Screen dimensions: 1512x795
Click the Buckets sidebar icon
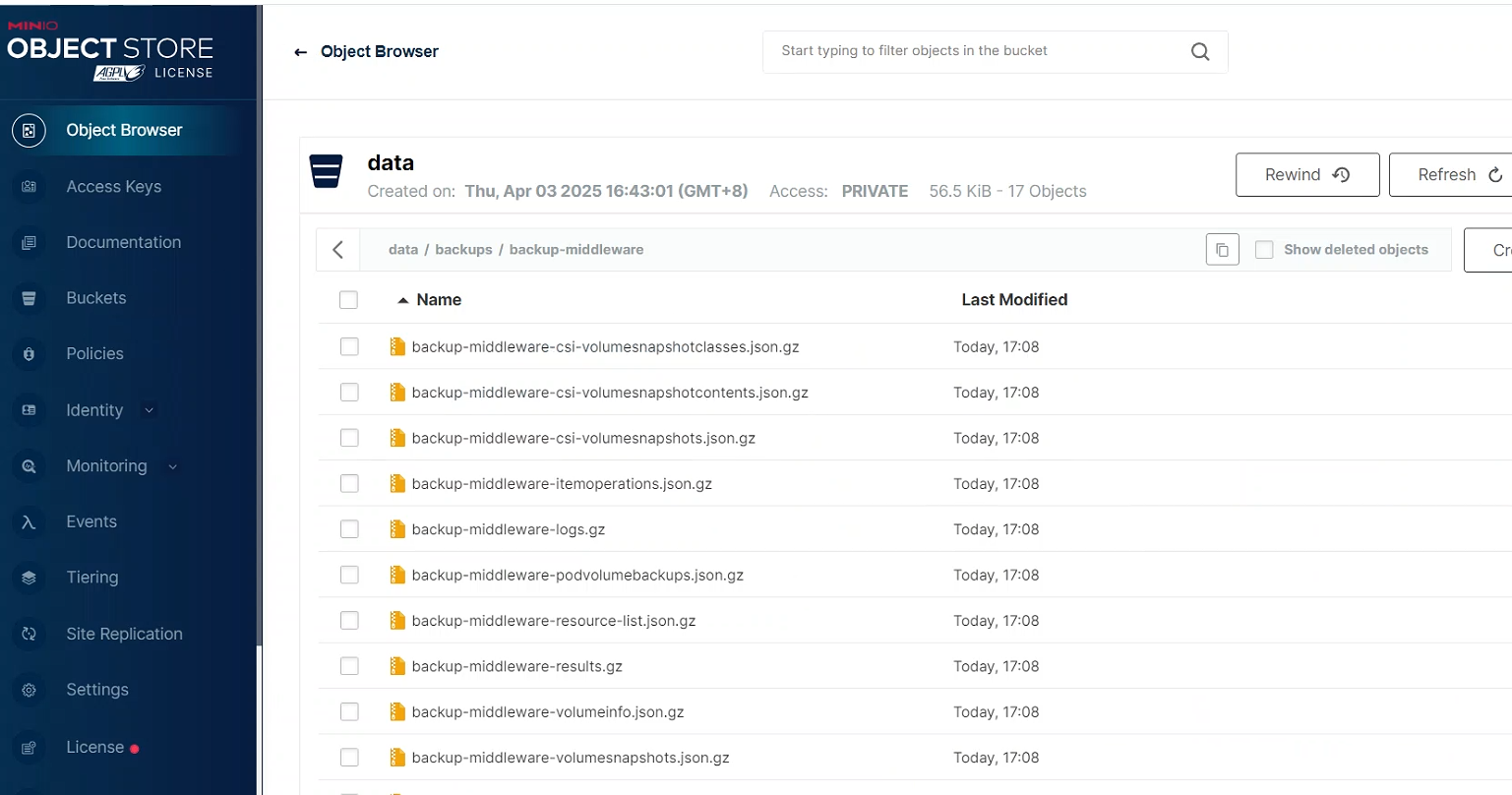point(29,298)
